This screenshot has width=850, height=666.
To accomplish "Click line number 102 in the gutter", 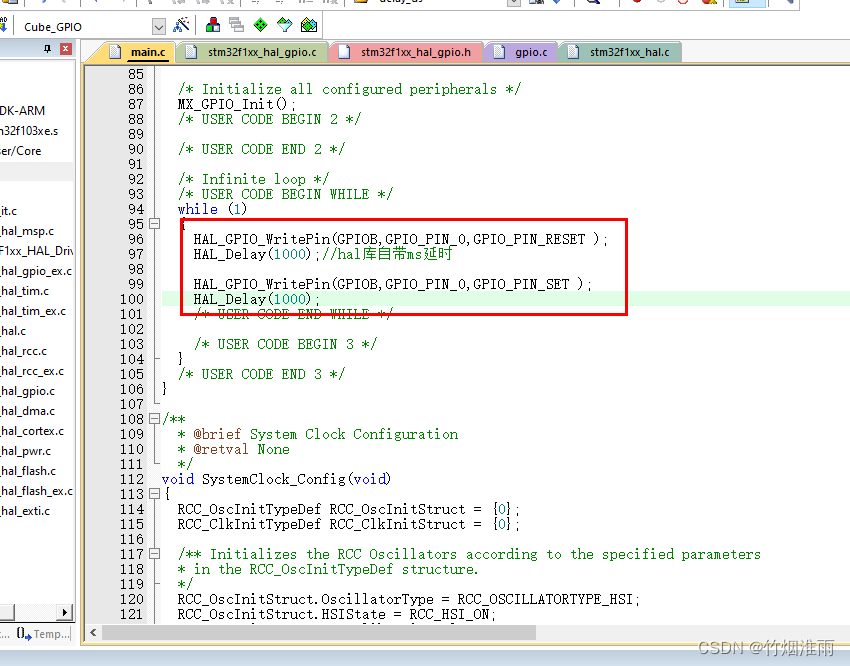I will pos(132,329).
